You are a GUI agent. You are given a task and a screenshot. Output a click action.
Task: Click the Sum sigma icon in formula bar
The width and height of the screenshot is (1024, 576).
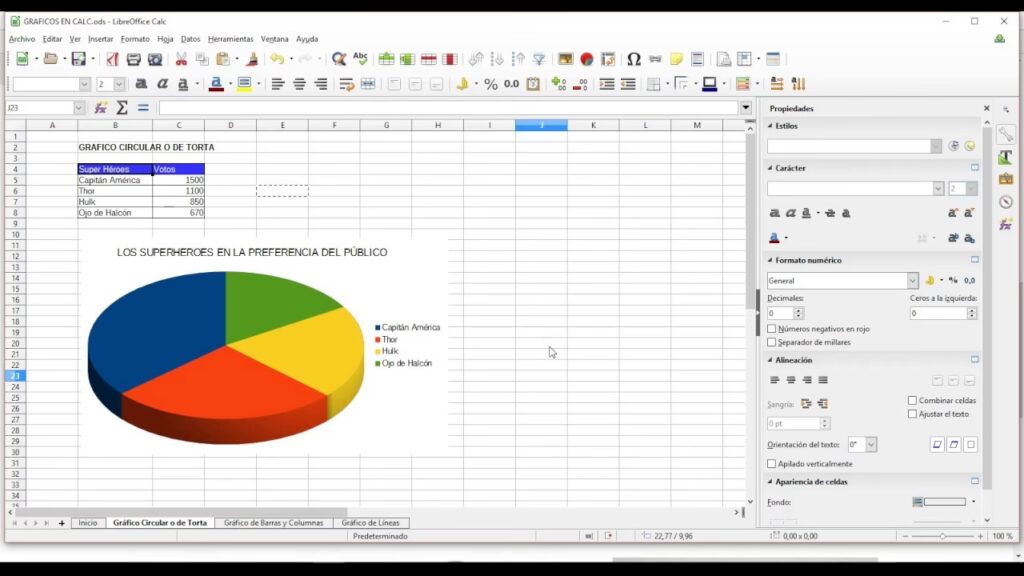pos(123,108)
